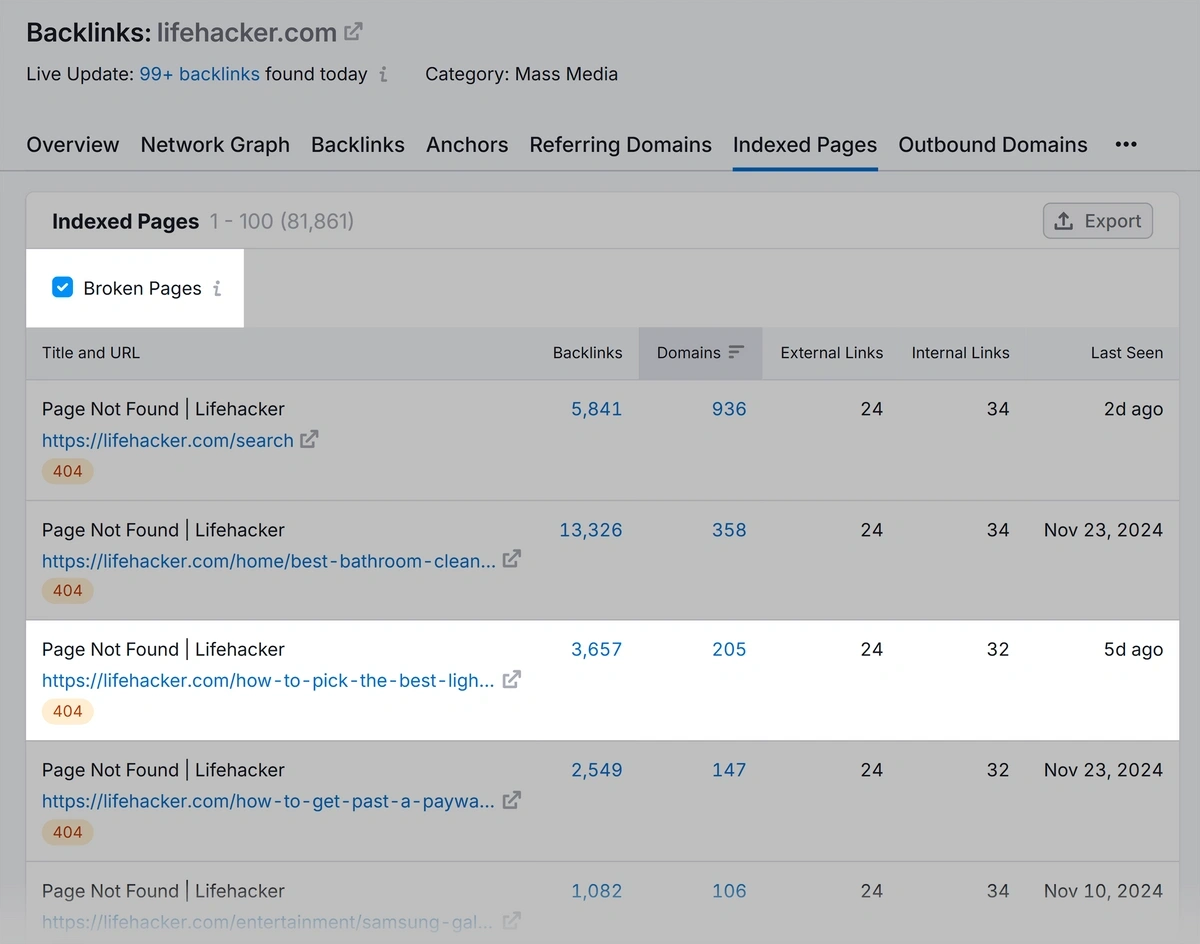Click the 404 badge under the best-bathroom-clean URL

click(x=67, y=591)
